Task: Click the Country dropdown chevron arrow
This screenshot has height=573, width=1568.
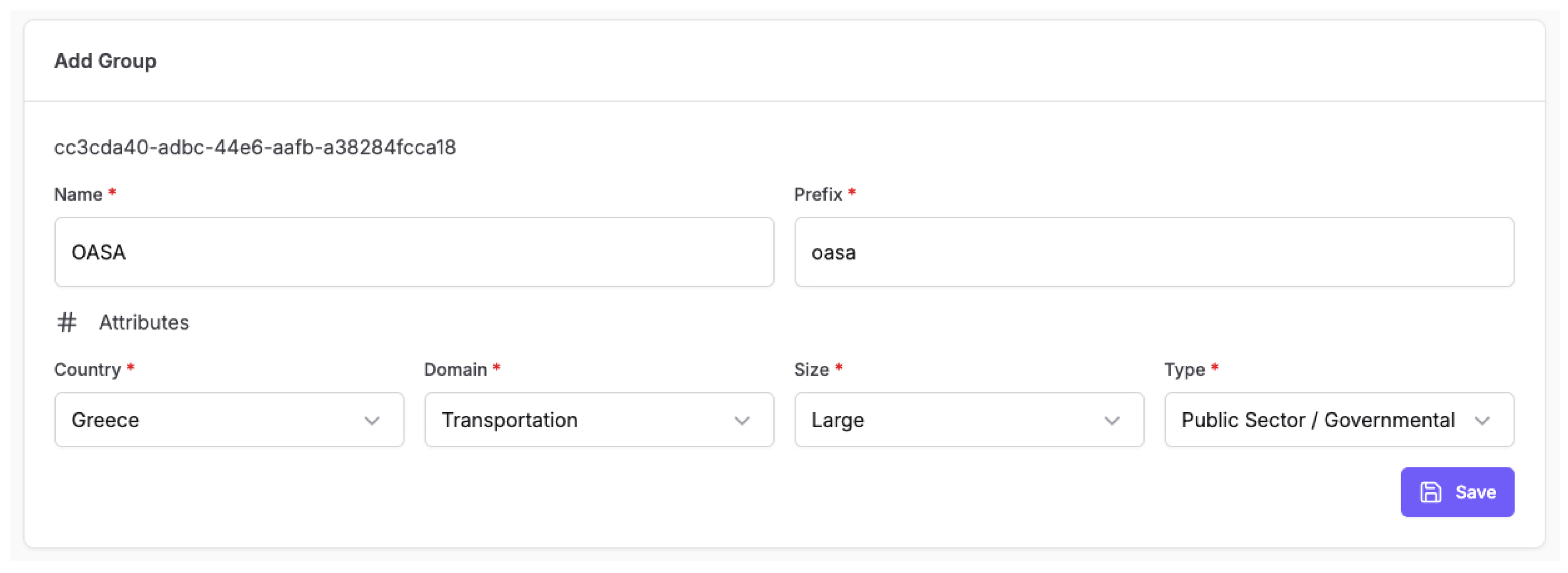Action: (372, 420)
